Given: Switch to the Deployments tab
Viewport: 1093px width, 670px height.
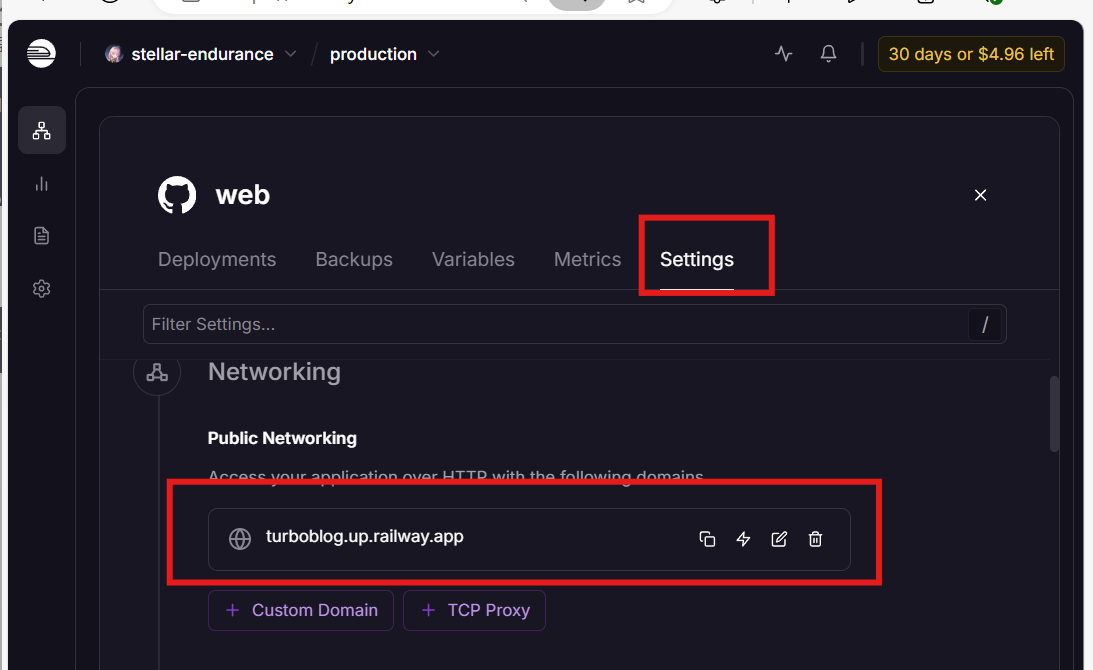Looking at the screenshot, I should 217,259.
